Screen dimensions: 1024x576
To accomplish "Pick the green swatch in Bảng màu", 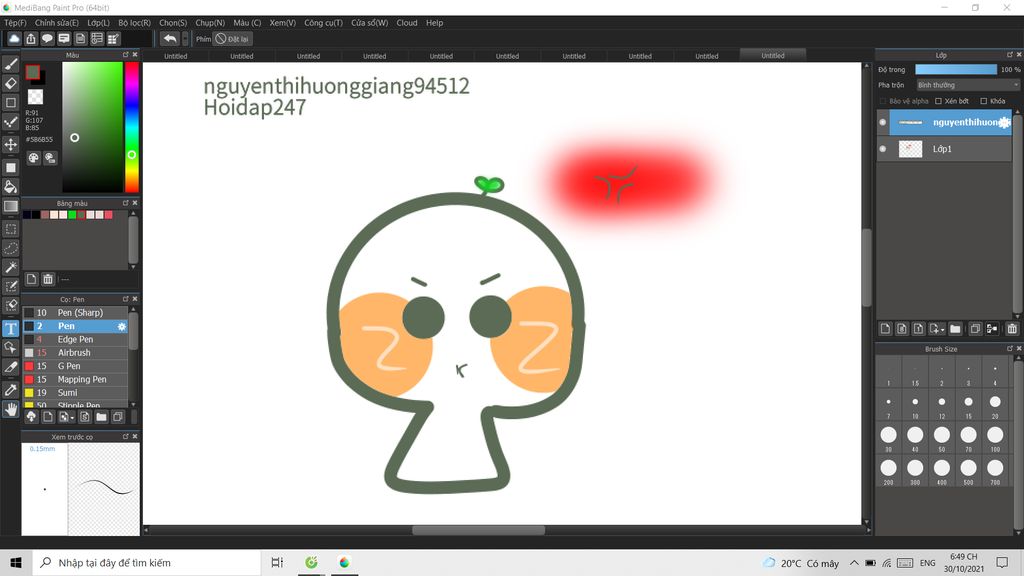I will tap(72, 215).
